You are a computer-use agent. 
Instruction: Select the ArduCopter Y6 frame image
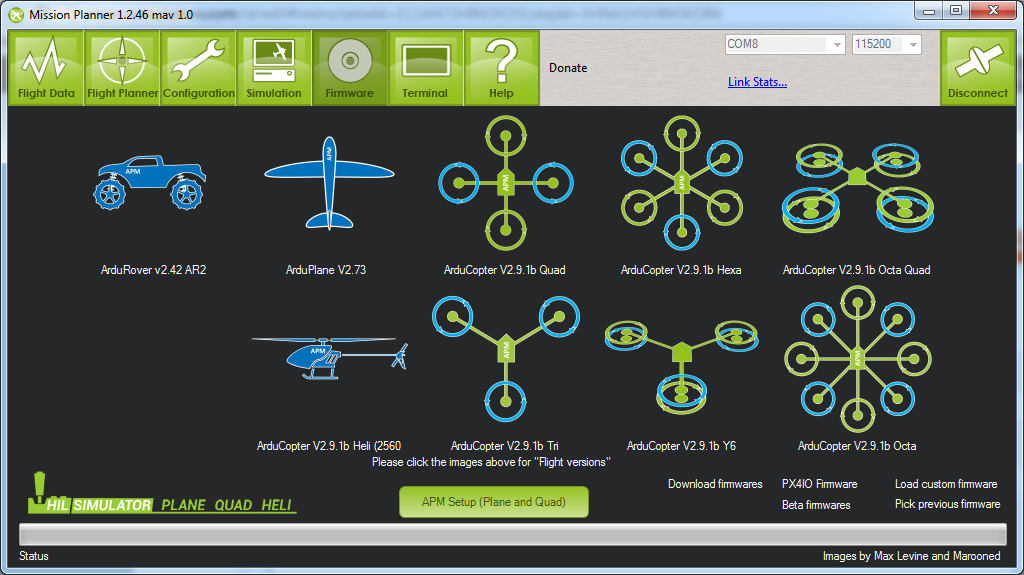point(682,366)
